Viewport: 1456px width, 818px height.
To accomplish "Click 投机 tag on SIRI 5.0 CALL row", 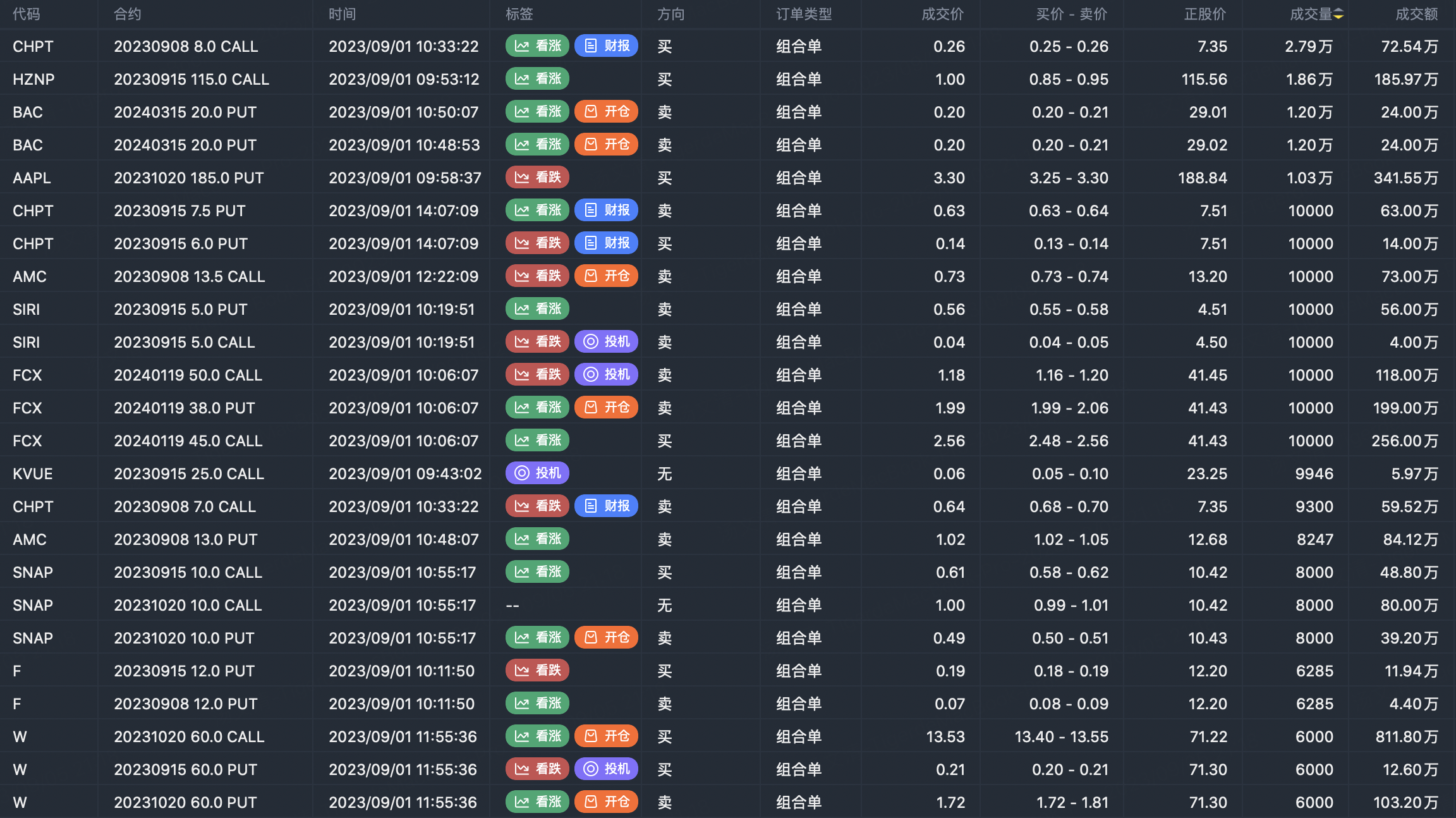I will point(606,342).
